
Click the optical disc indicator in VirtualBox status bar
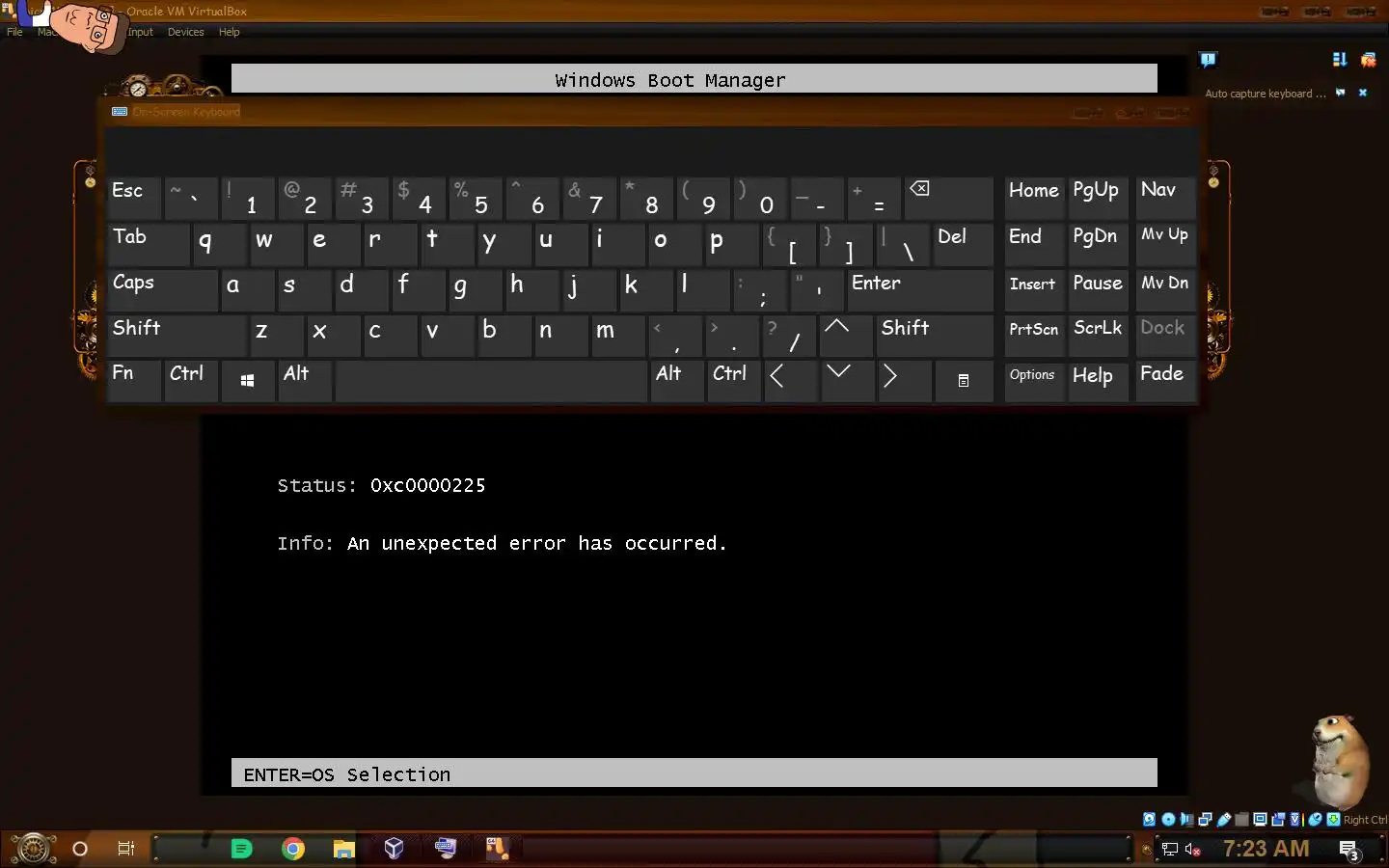pos(1168,819)
